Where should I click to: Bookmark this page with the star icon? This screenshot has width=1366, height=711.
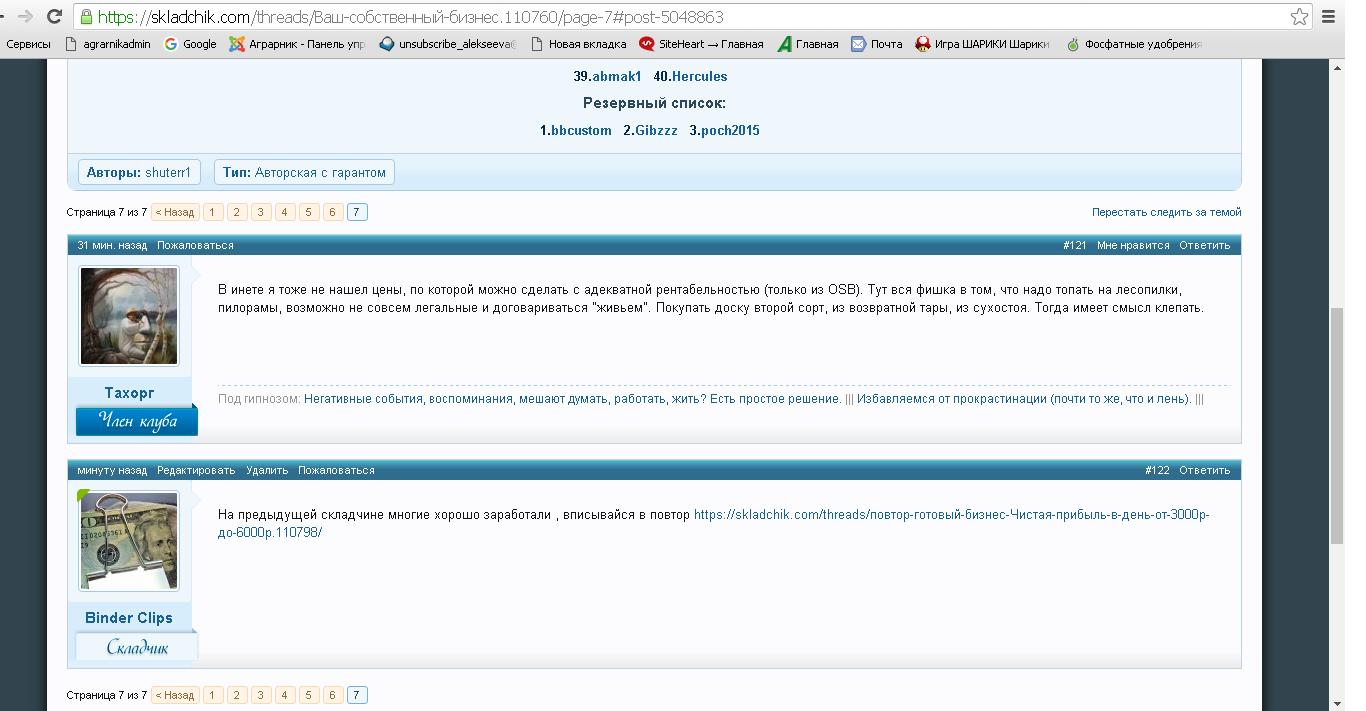click(x=1299, y=17)
